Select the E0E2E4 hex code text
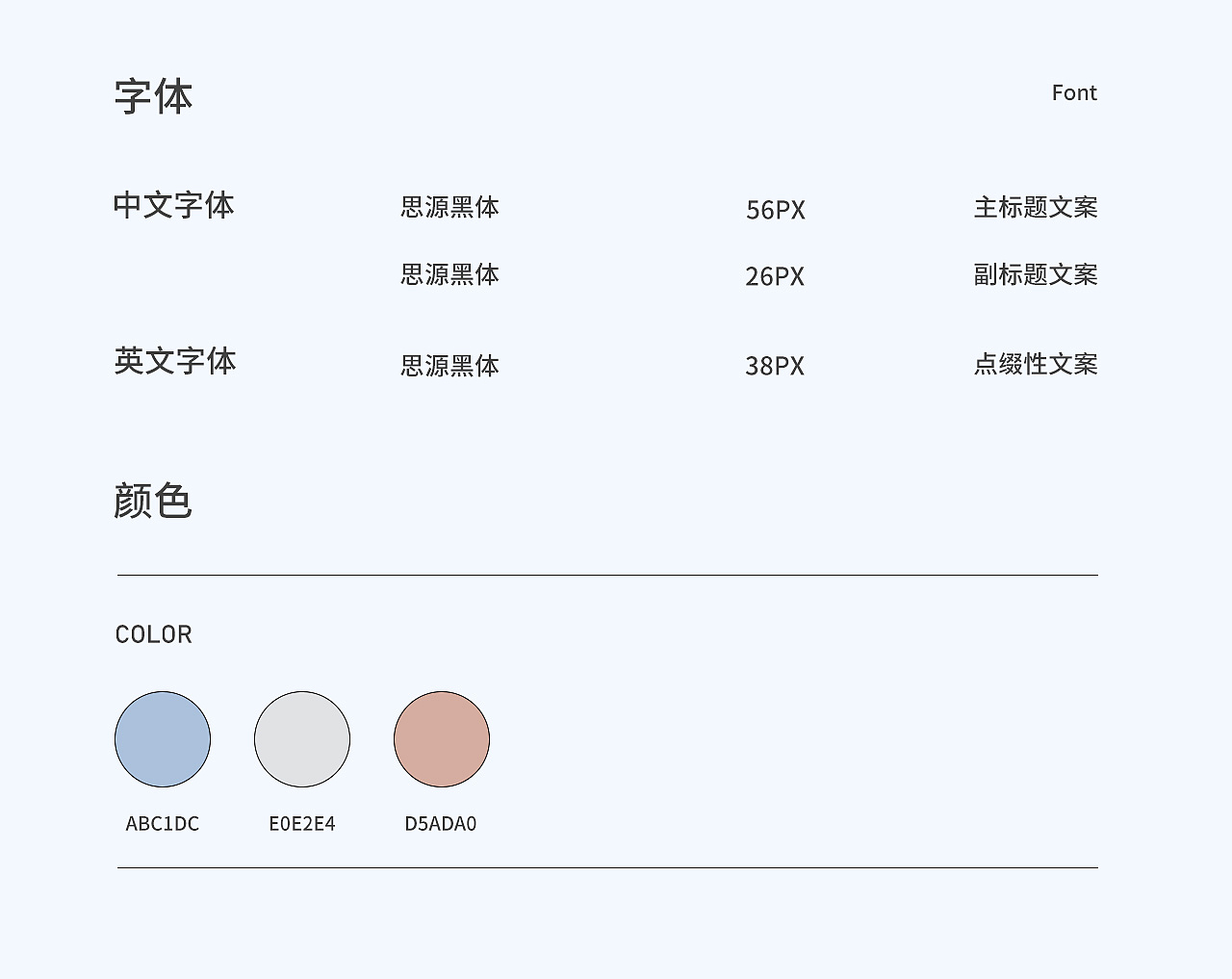Screen dimensions: 1232x979 coord(302,824)
